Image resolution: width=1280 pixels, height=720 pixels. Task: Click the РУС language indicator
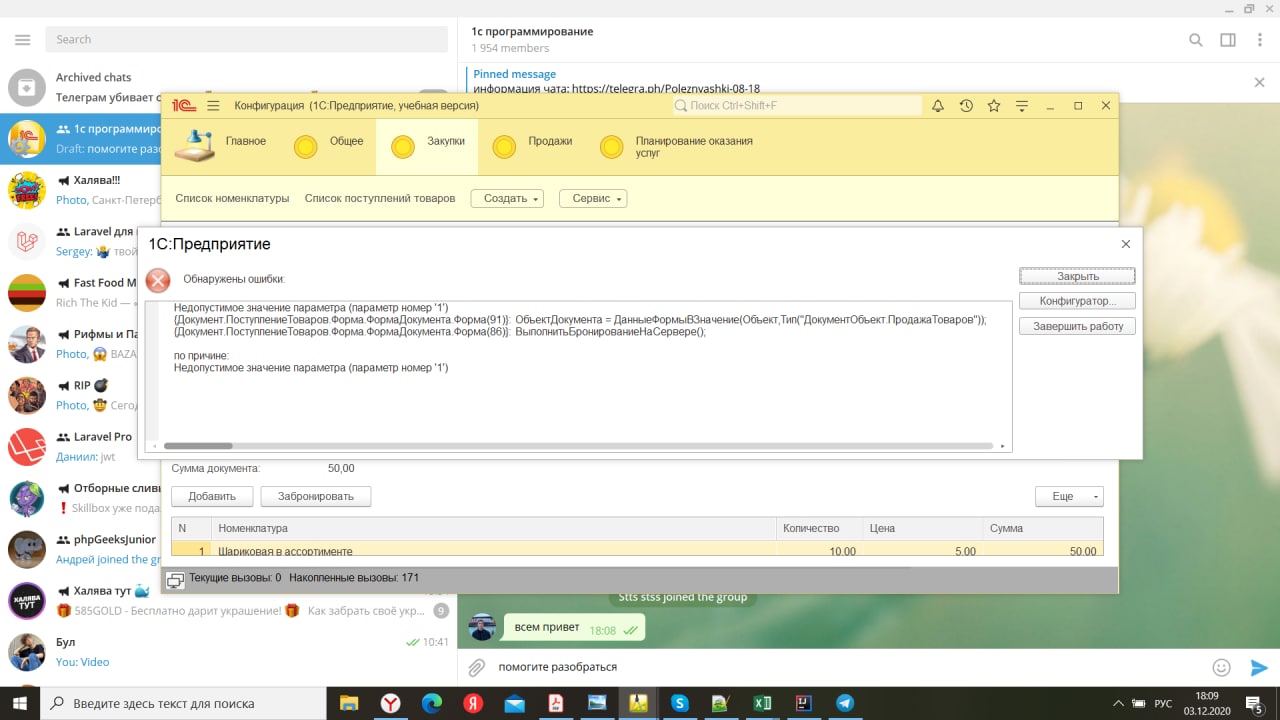point(1163,703)
